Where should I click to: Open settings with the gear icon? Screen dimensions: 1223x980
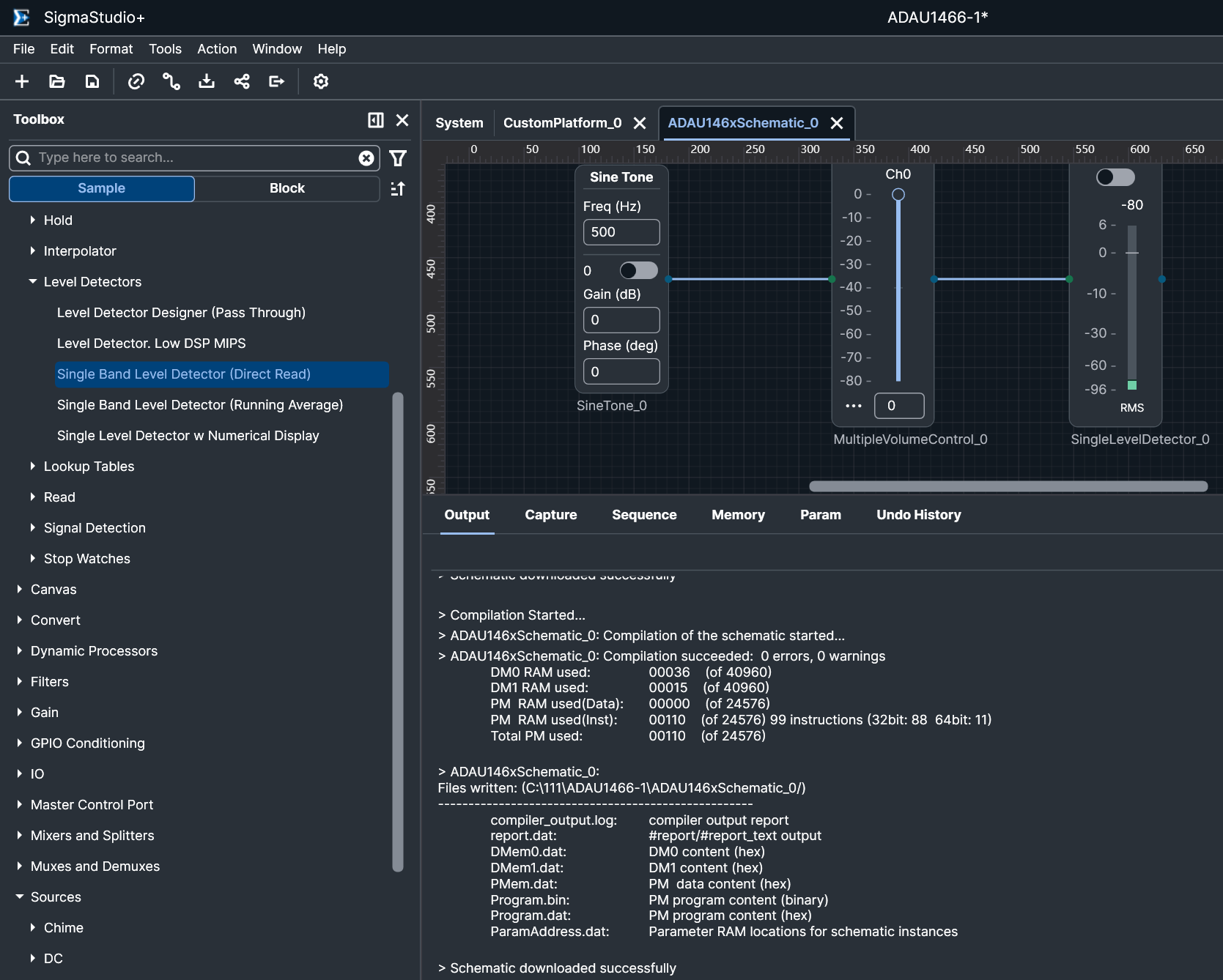[321, 81]
